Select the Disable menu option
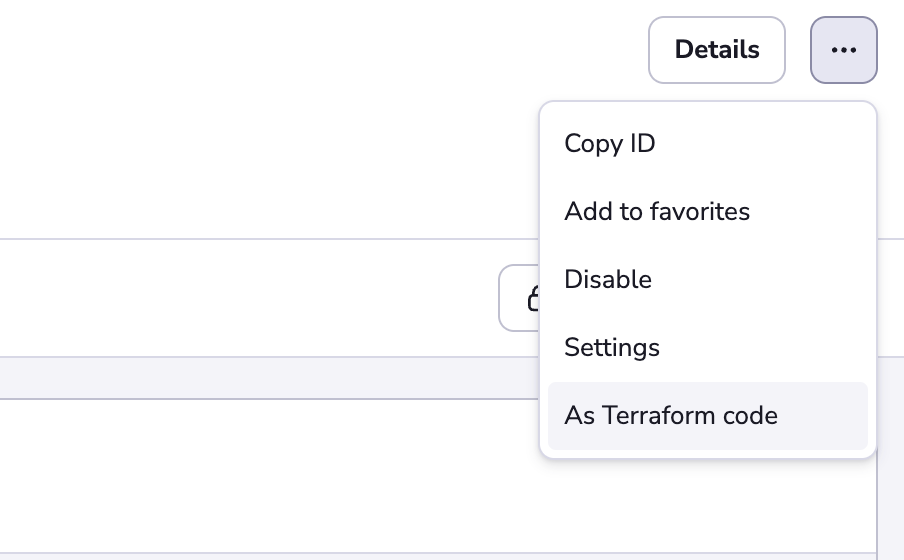 point(708,280)
